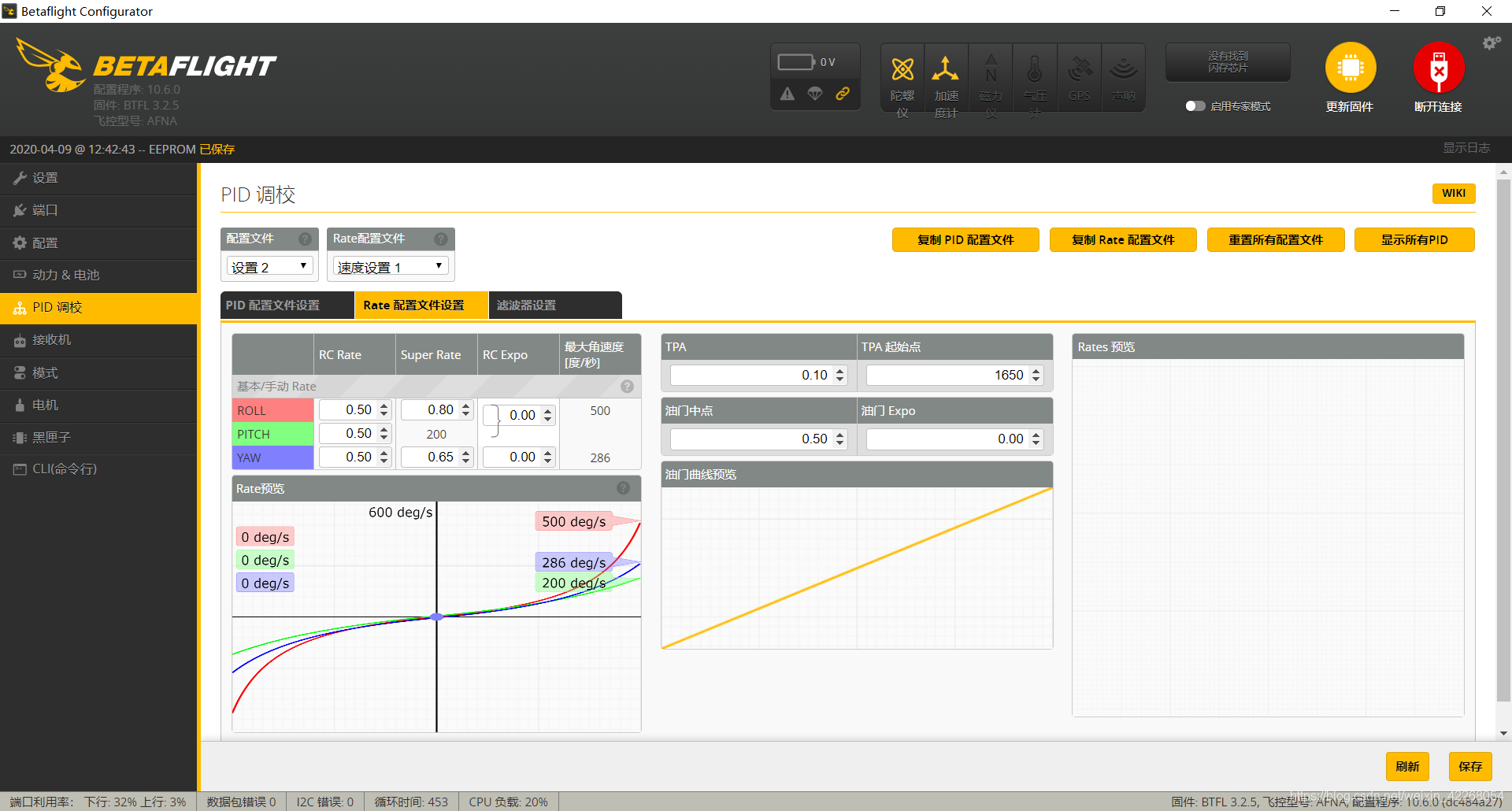Open the 配置文件 profile dropdown
The width and height of the screenshot is (1512, 811).
click(x=269, y=267)
